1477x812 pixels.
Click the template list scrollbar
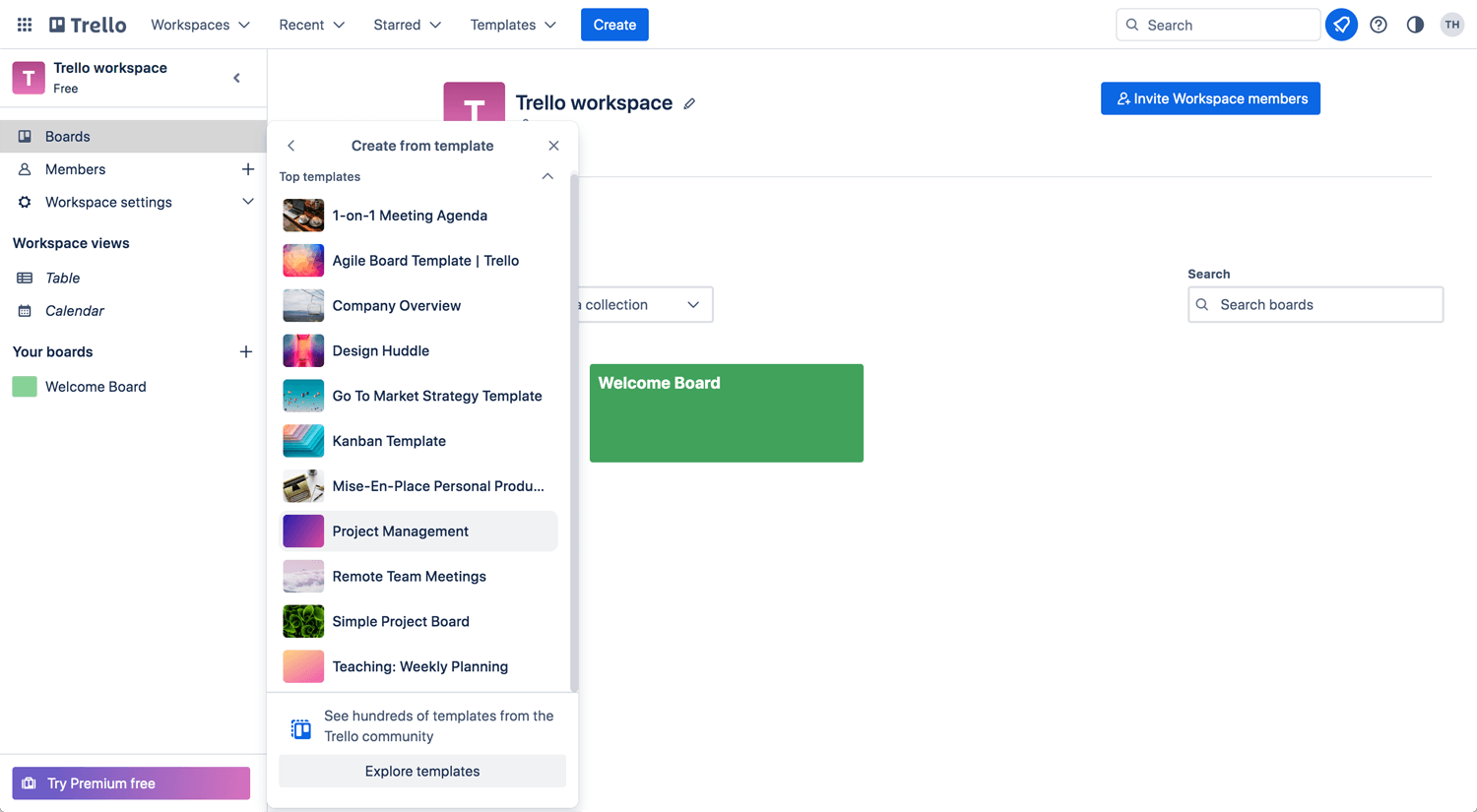[x=574, y=433]
